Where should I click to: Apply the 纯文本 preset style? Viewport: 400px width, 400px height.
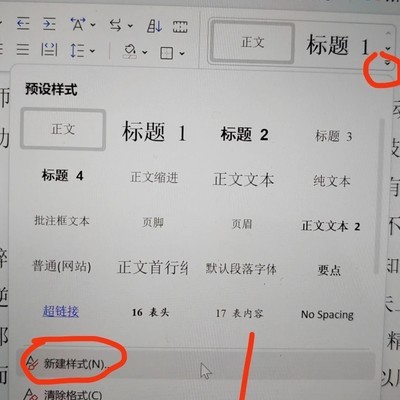pyautogui.click(x=332, y=181)
